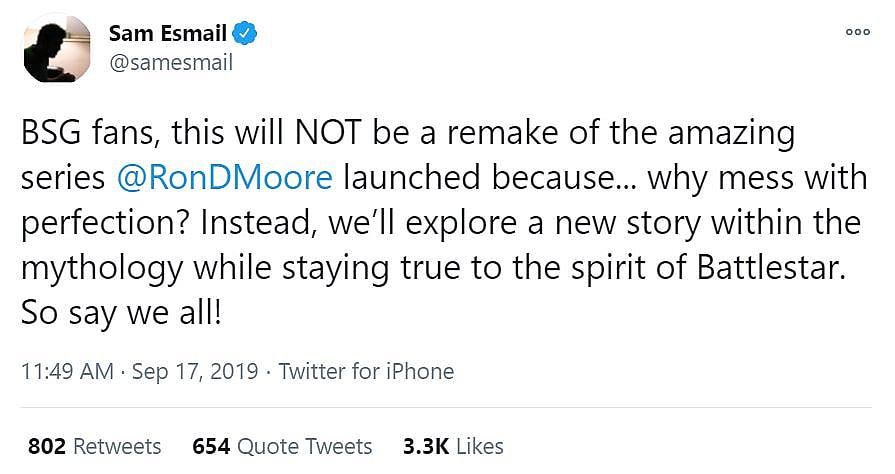Open the @samesmail handle link
Image resolution: width=895 pixels, height=474 pixels.
pos(170,63)
